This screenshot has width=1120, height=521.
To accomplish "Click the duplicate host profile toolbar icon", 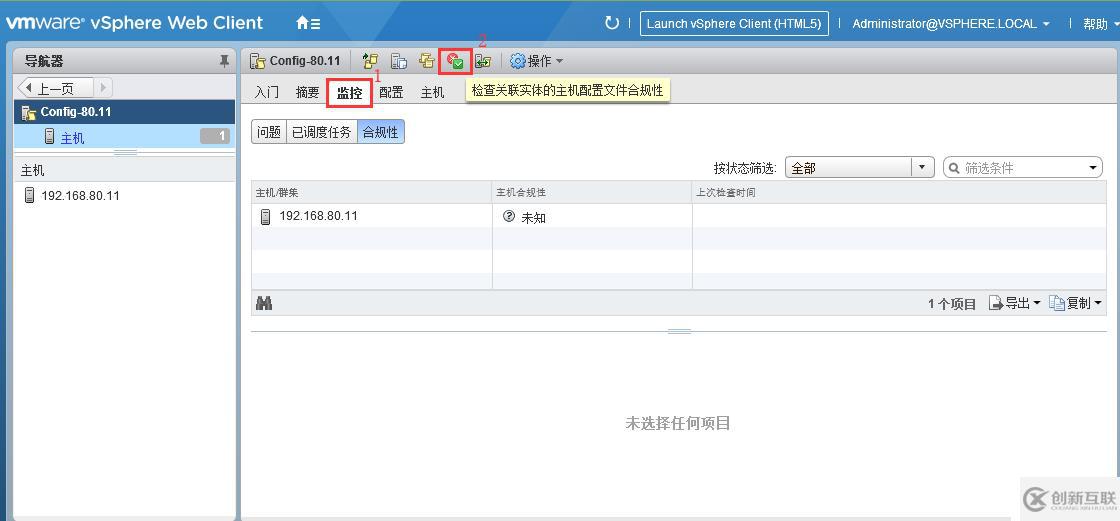I will pyautogui.click(x=427, y=61).
